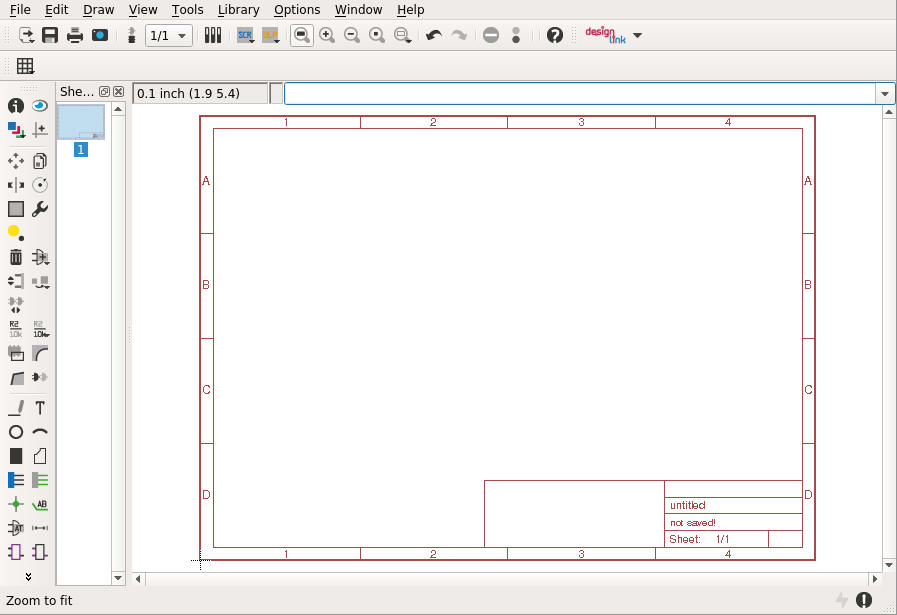Toggle the Show eye tool
This screenshot has height=615, width=897.
tap(40, 105)
